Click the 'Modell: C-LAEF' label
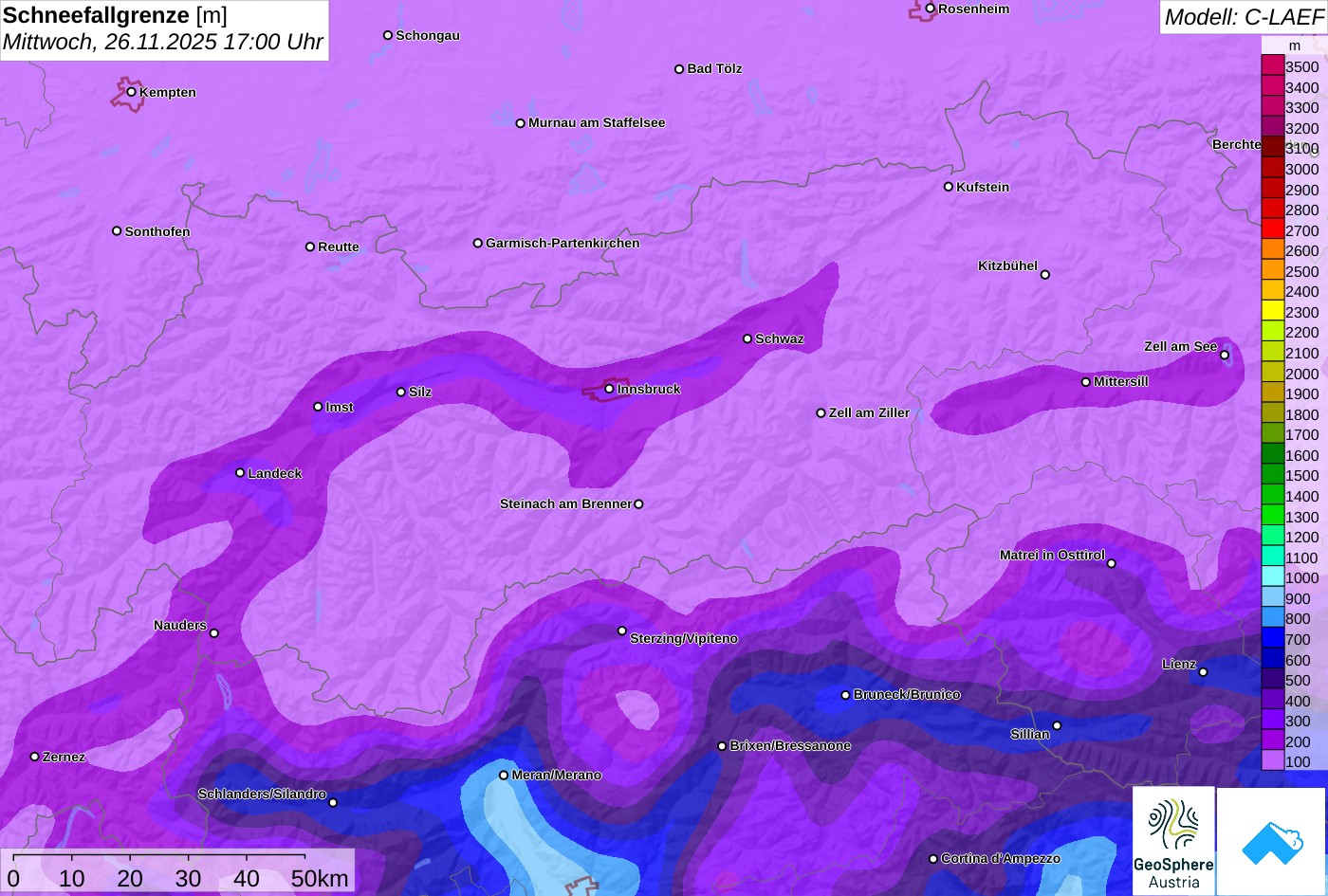The height and width of the screenshot is (896, 1328). pos(1243,17)
